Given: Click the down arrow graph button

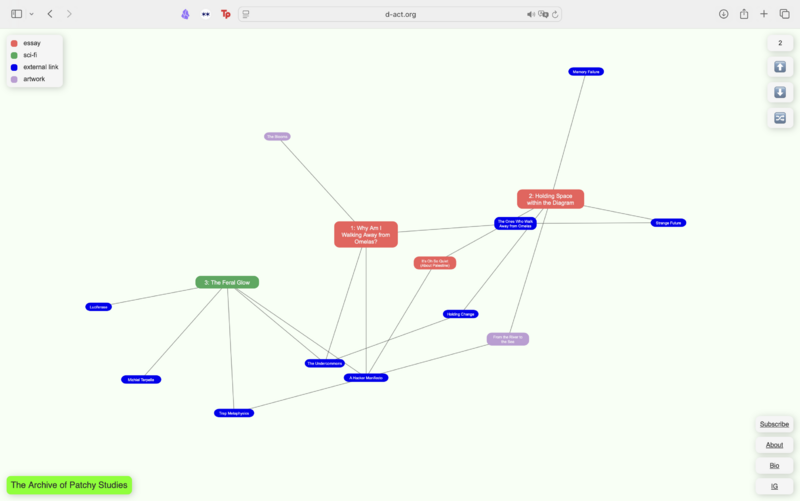Looking at the screenshot, I should [780, 92].
